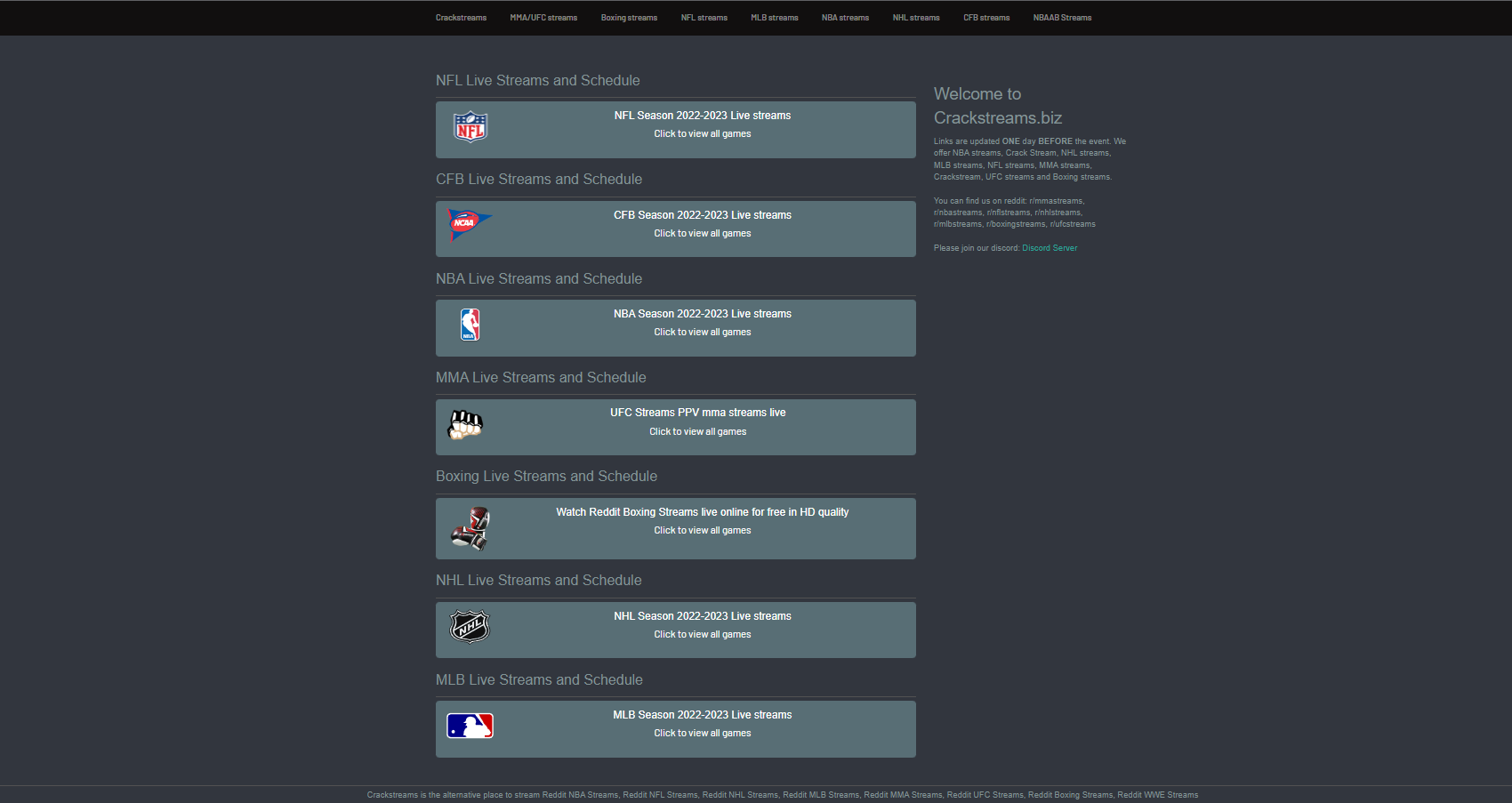Click the NFL Live Streams and Schedule heading
Viewport: 1512px width, 803px height.
538,81
